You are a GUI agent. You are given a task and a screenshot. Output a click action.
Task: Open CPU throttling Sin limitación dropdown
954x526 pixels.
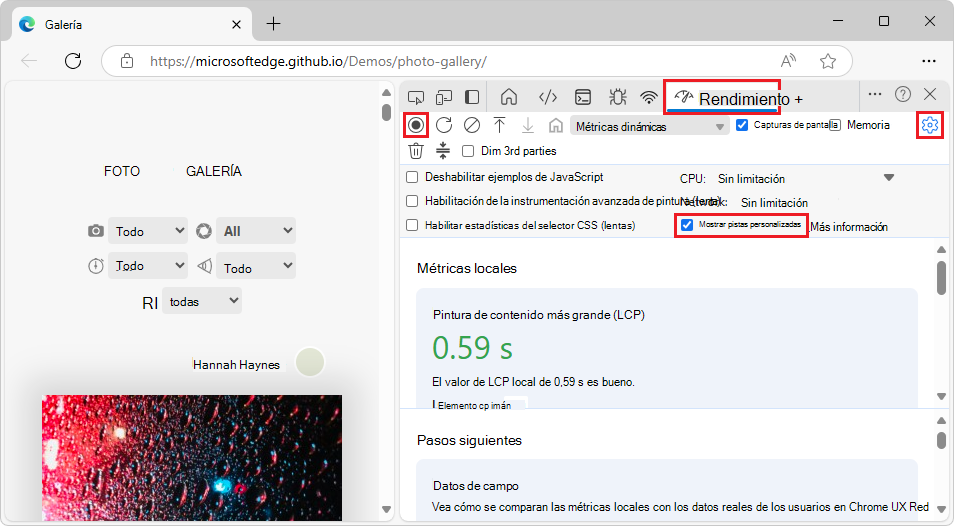coord(806,178)
